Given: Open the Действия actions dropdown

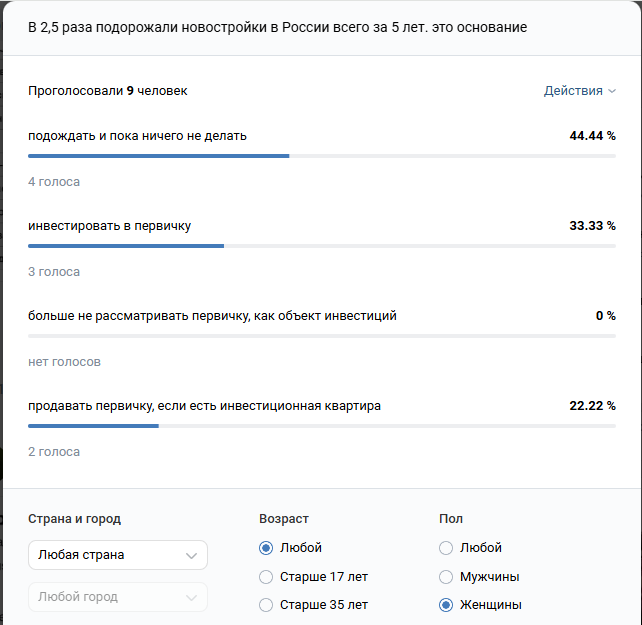Looking at the screenshot, I should (x=579, y=91).
